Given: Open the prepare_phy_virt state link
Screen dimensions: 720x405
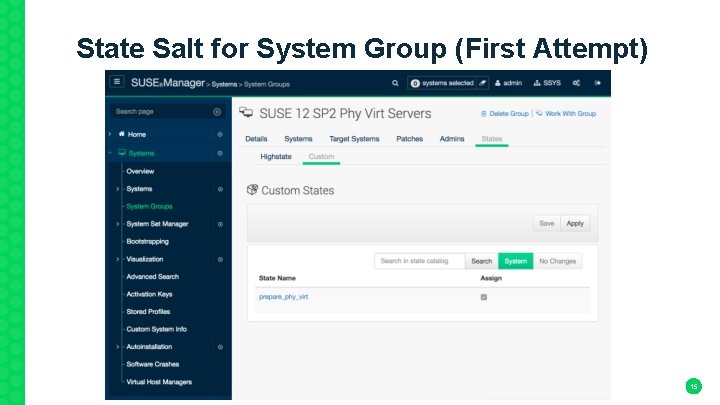Looking at the screenshot, I should (x=283, y=297).
